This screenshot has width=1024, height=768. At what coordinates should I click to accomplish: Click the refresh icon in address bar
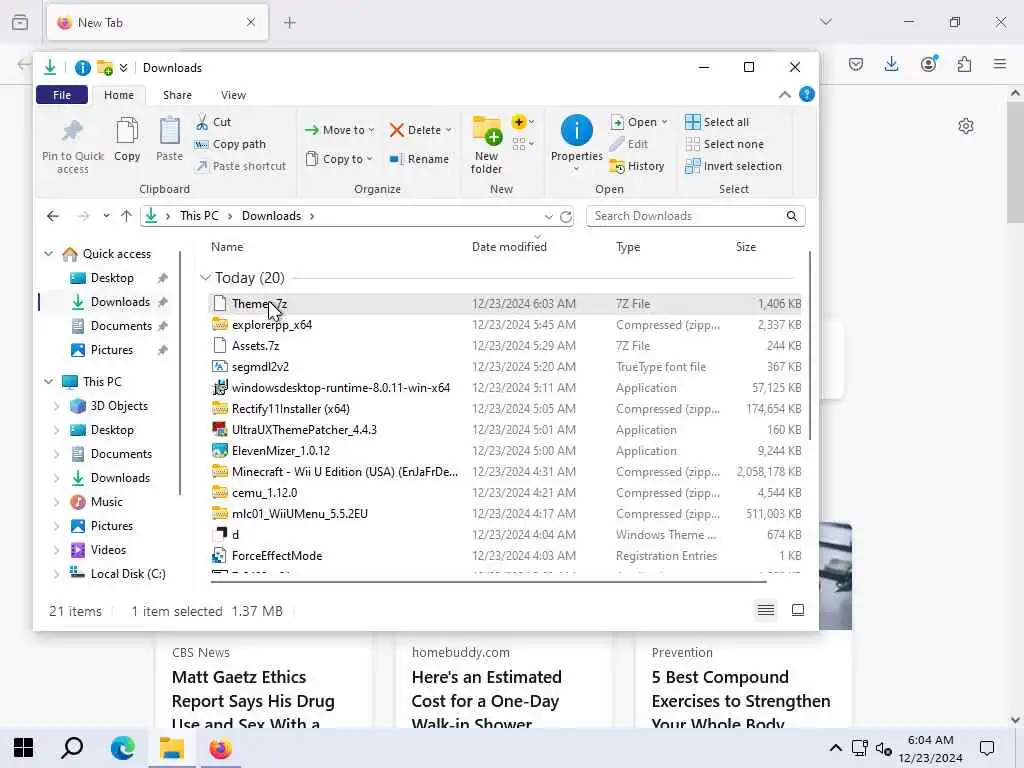[x=566, y=216]
